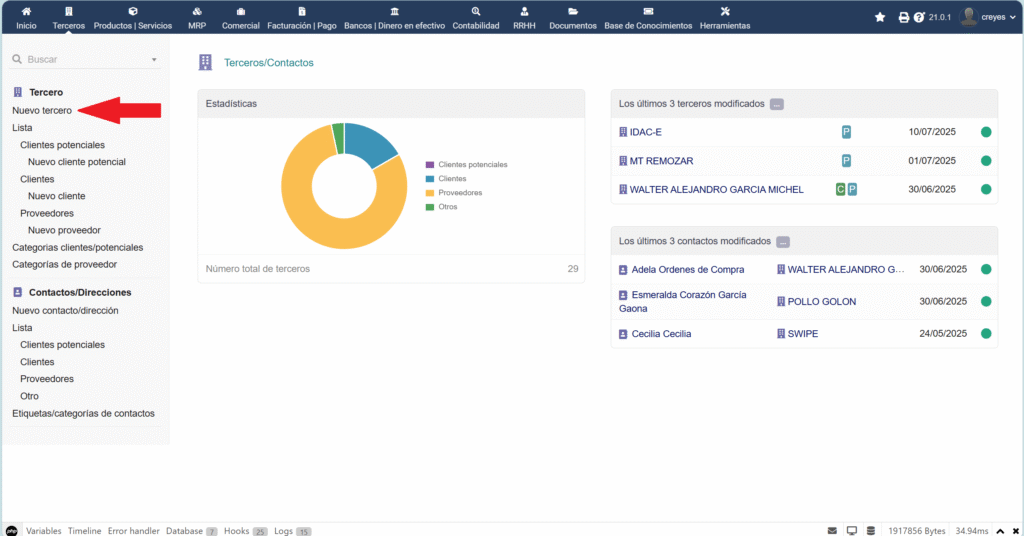Toggle the Proveedores legend entry in chart
Screen dimensions: 1024x536
coord(460,192)
